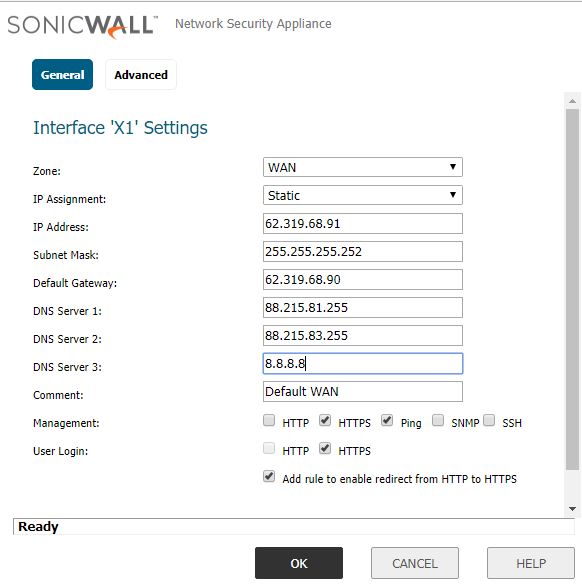Toggle User Login HTTP checkbox

(x=269, y=448)
